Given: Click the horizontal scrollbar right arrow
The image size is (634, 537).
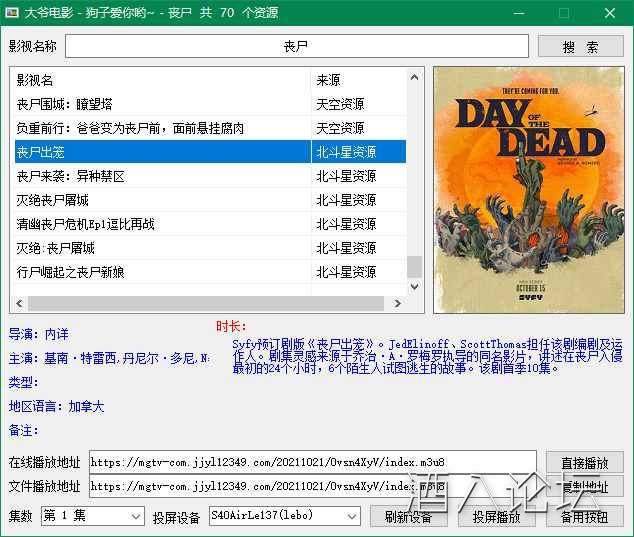Looking at the screenshot, I should [x=398, y=303].
